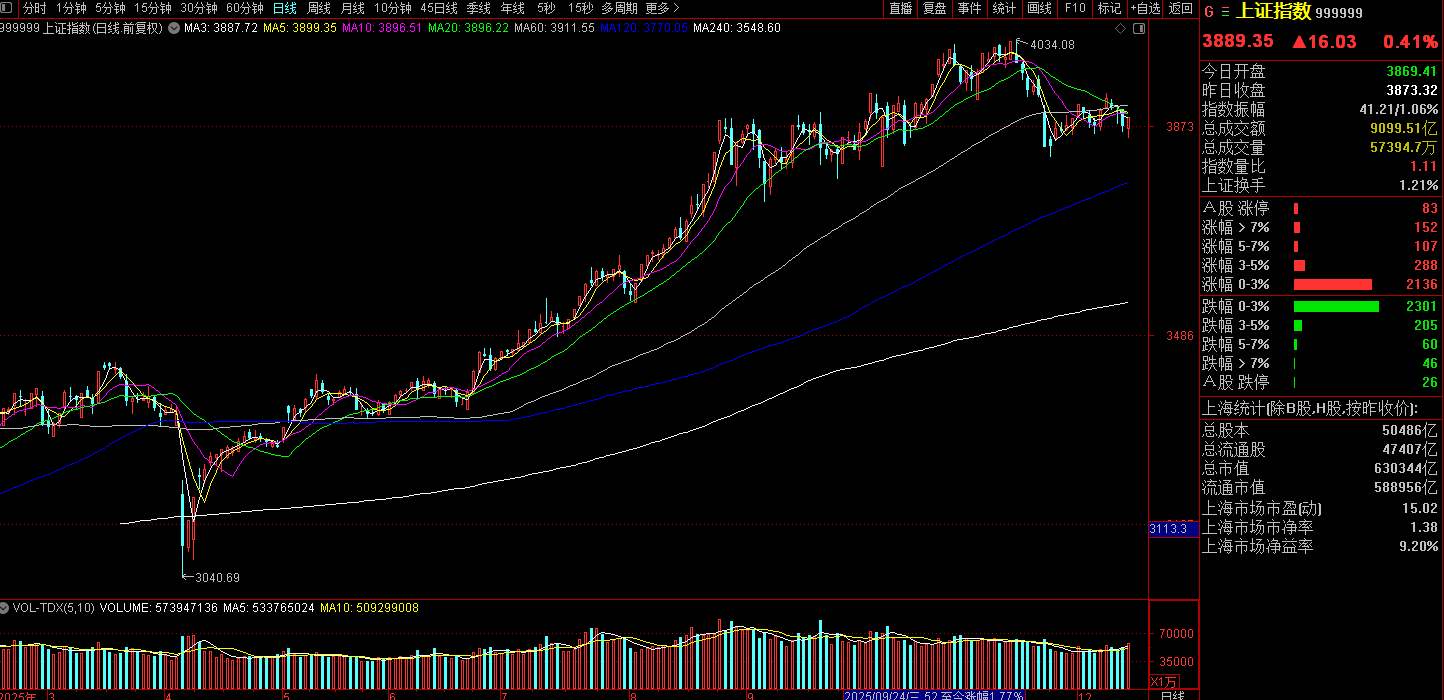Click the 上海市场市盈(动) 15.02 row
This screenshot has width=1444, height=700.
(1320, 508)
